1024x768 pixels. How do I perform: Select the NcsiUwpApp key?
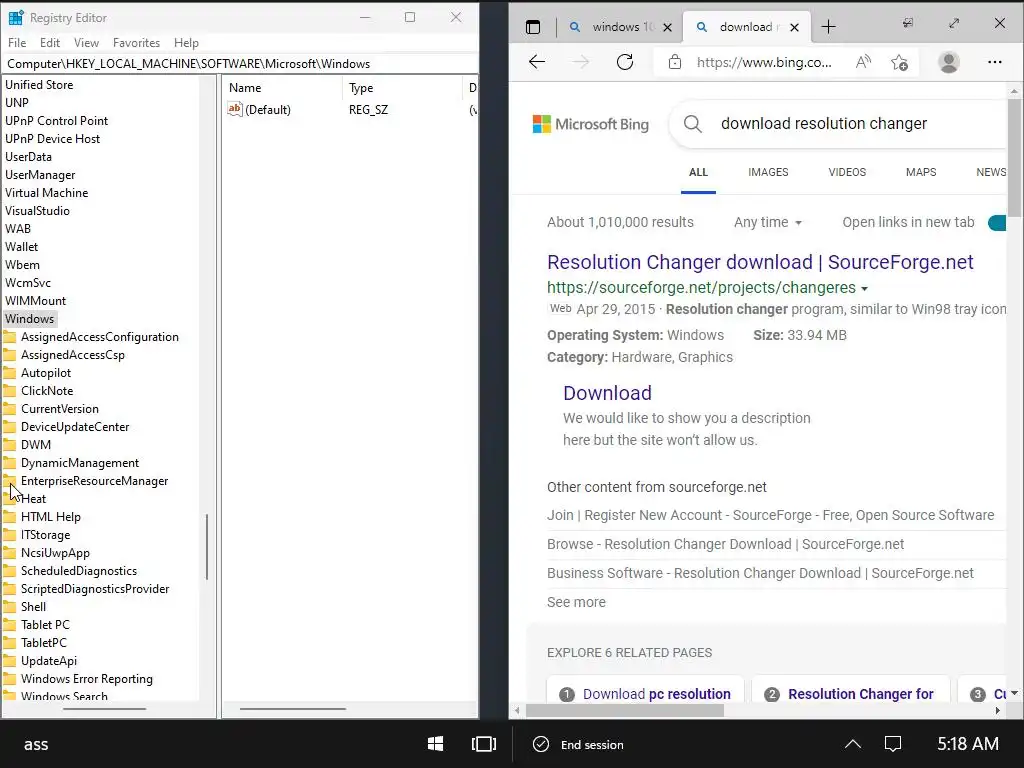pyautogui.click(x=55, y=552)
